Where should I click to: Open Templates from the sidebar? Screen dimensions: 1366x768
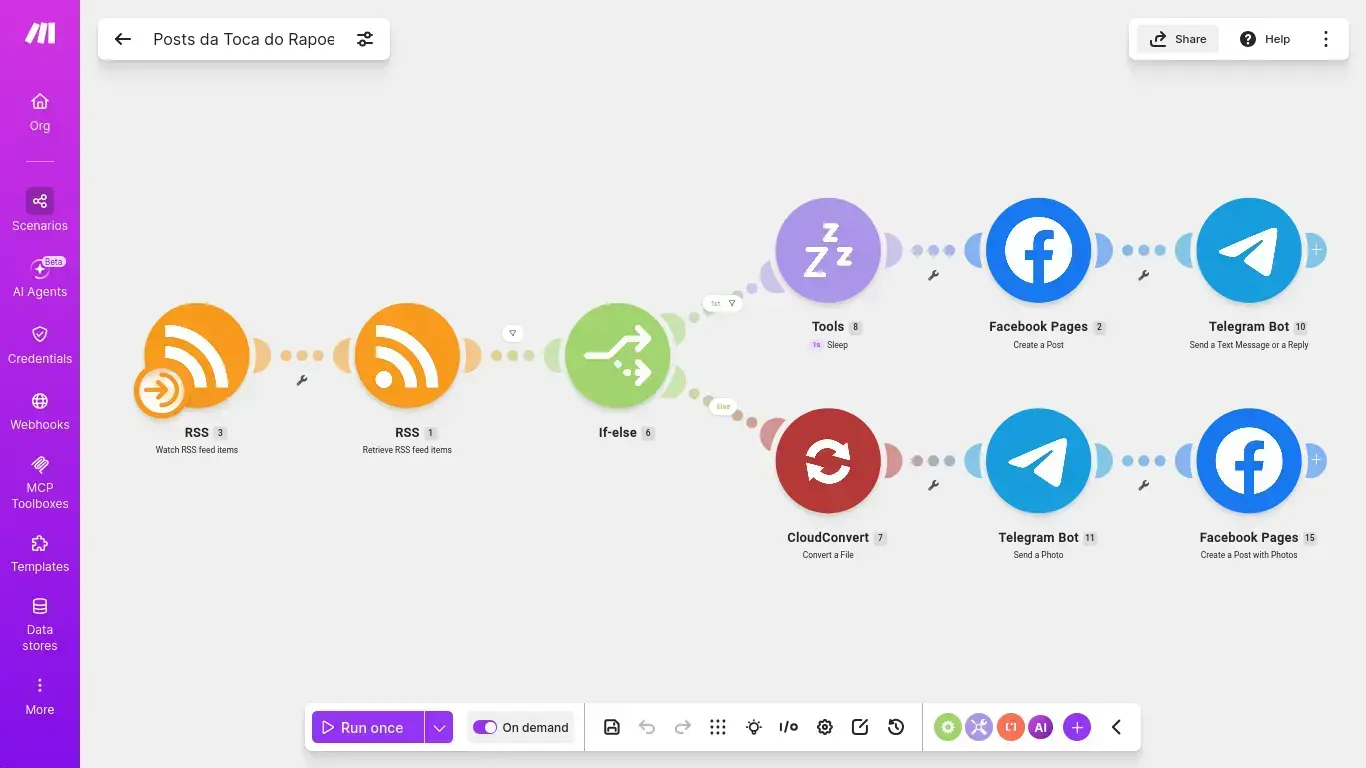[x=40, y=553]
